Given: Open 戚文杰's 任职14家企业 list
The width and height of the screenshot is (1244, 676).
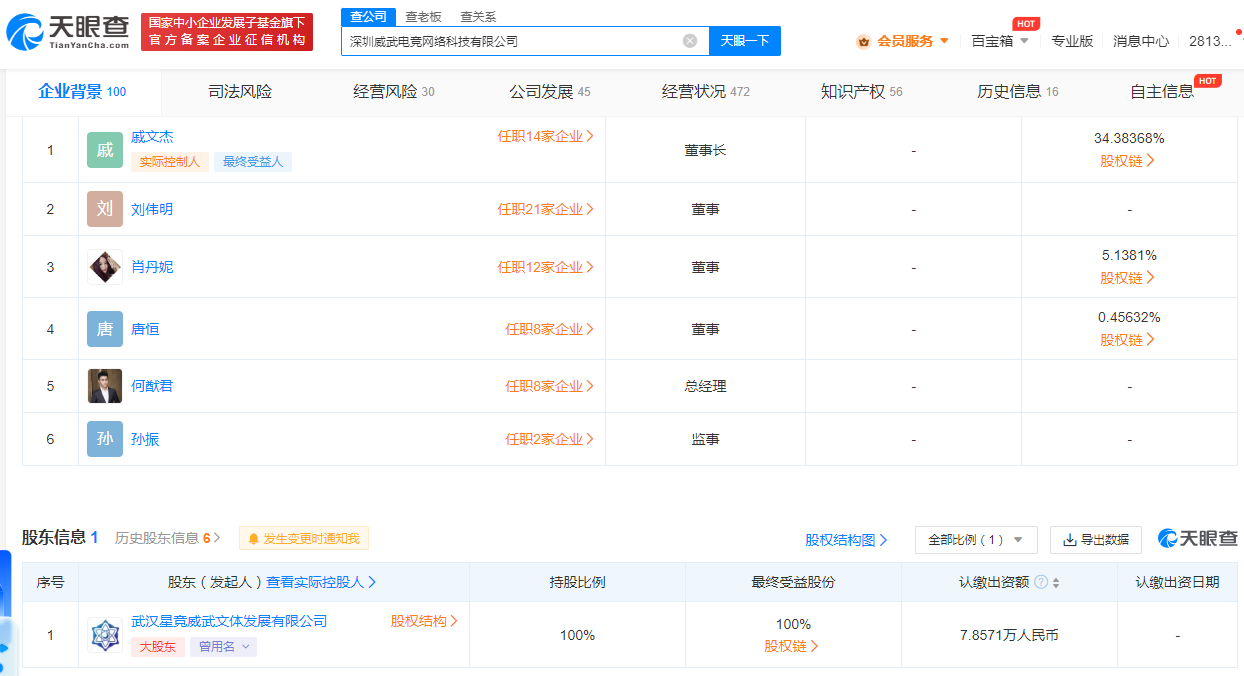Looking at the screenshot, I should pyautogui.click(x=546, y=136).
